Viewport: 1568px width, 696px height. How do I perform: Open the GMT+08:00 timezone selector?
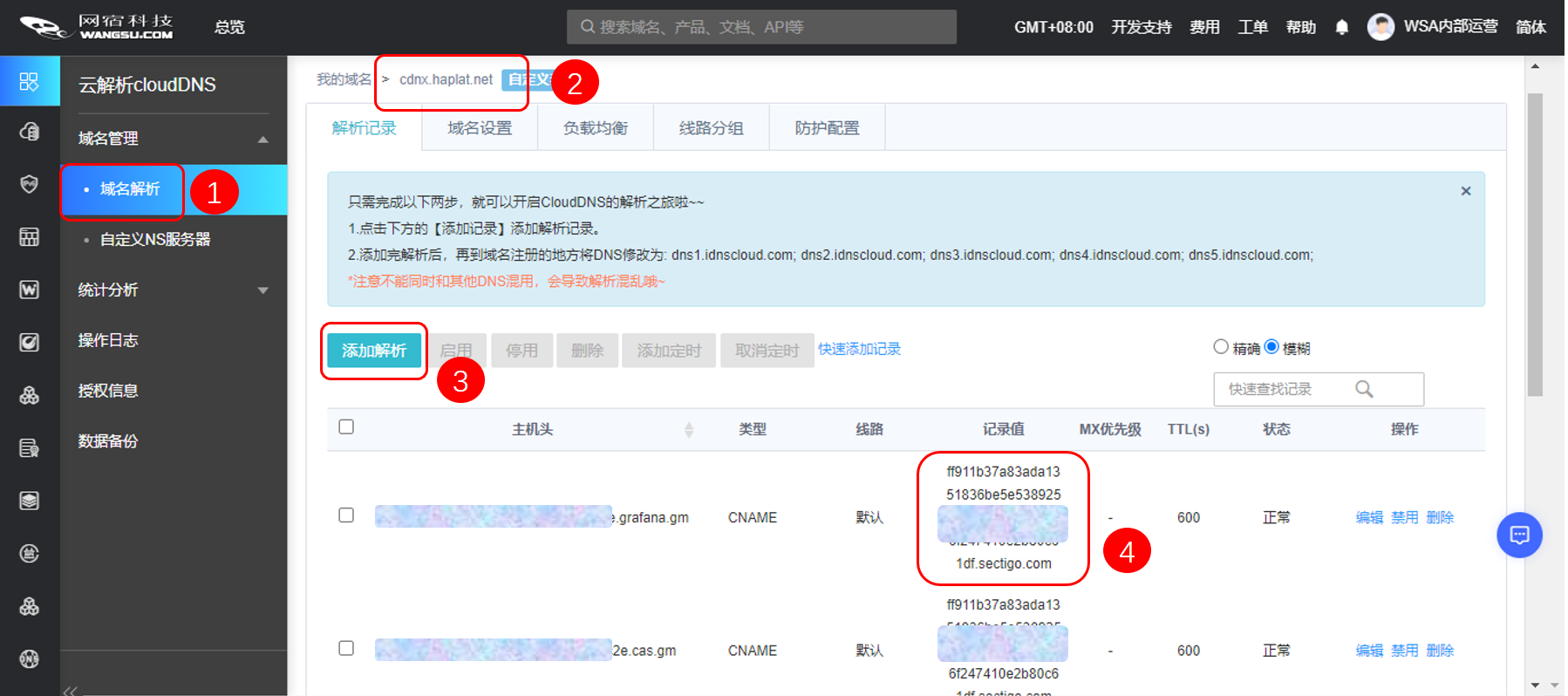(x=1053, y=27)
